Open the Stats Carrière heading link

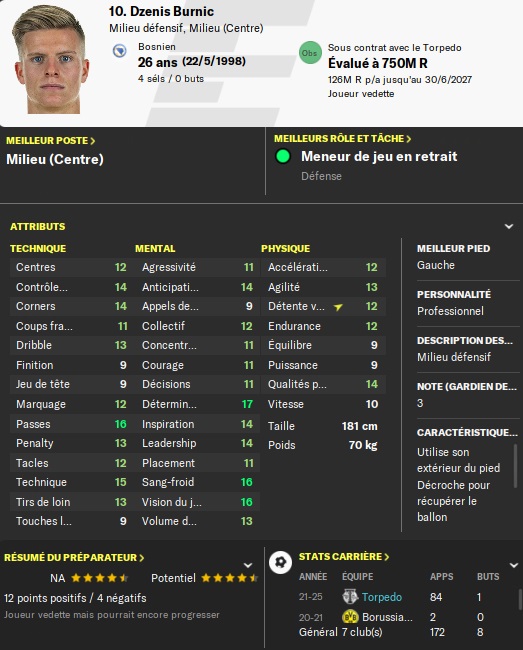tap(344, 557)
